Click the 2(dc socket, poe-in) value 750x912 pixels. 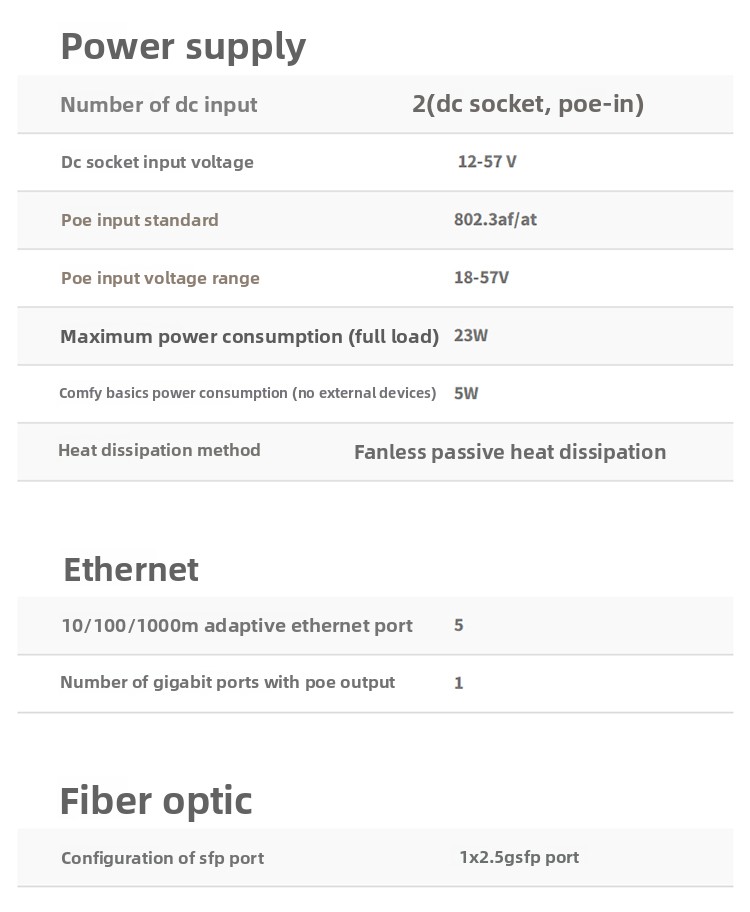coord(527,104)
